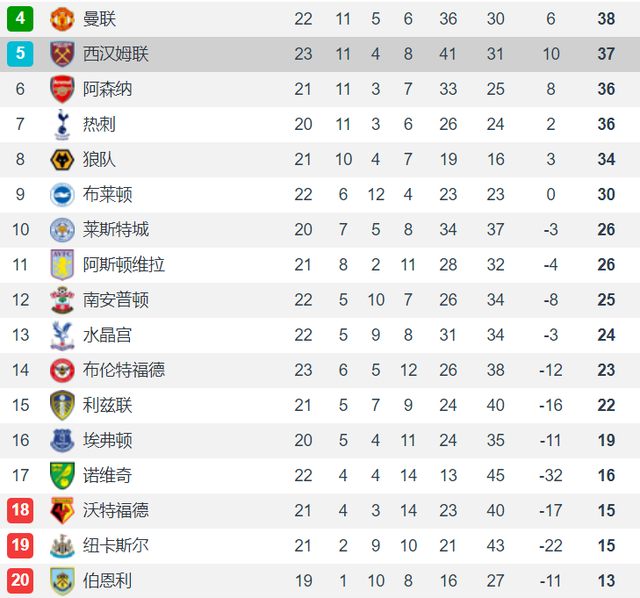Screen dimensions: 640x598
Task: Select the Wolves wolf-head badge
Action: click(62, 159)
